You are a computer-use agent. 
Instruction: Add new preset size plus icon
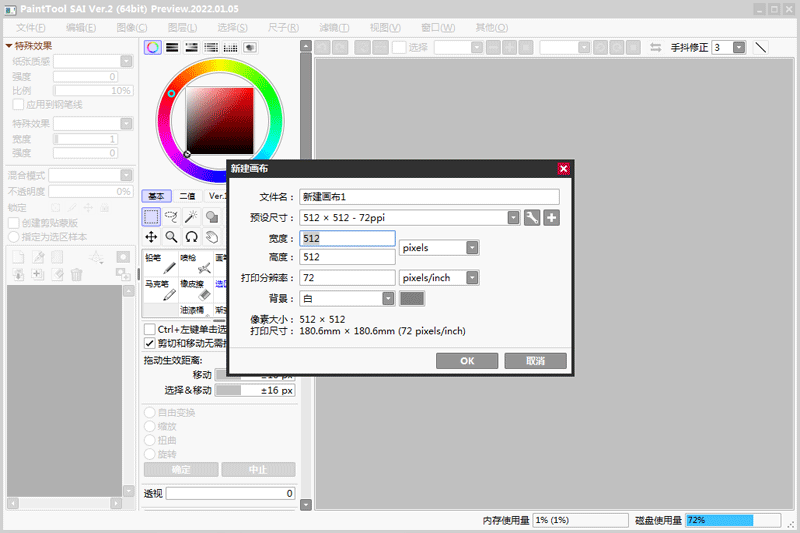pyautogui.click(x=552, y=218)
